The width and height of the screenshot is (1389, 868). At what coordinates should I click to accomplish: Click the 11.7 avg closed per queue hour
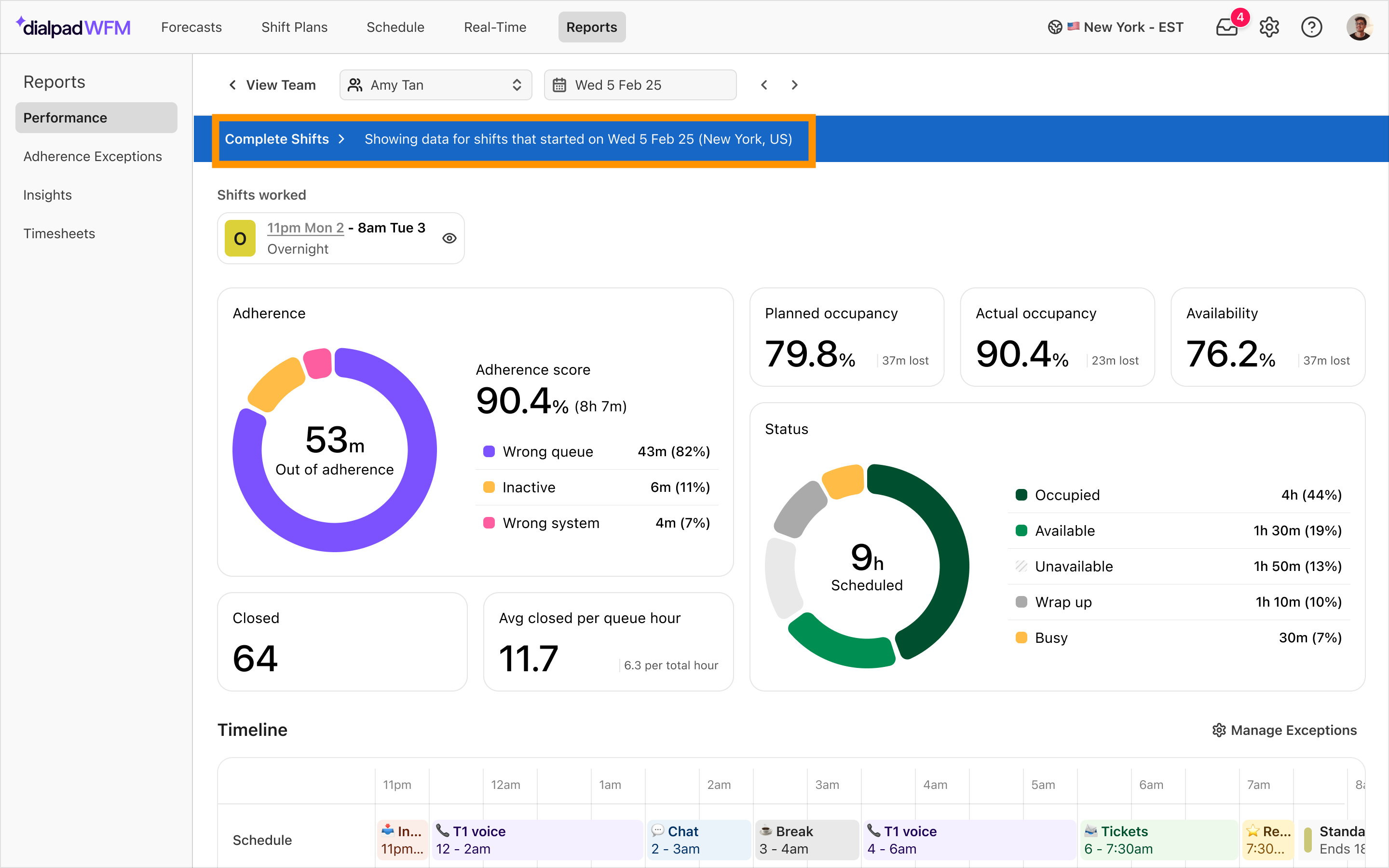click(x=529, y=658)
